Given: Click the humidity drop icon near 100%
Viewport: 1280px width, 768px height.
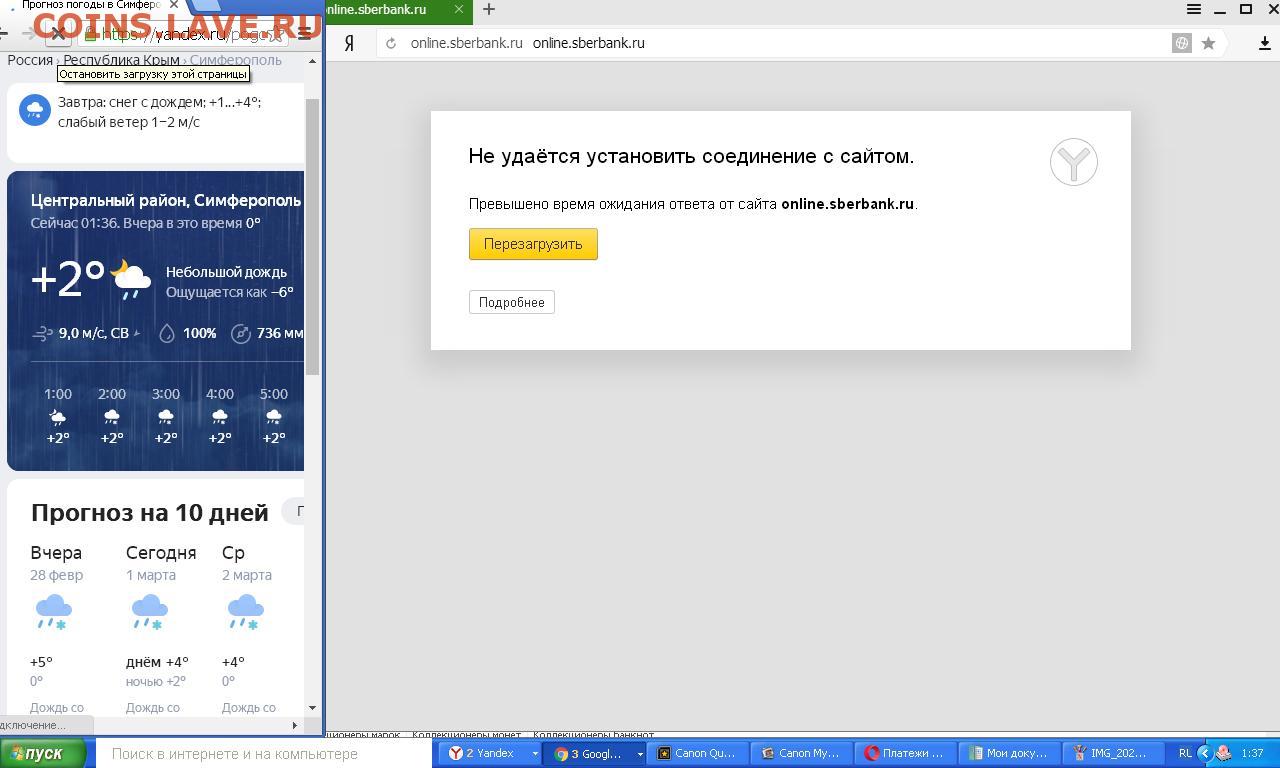Looking at the screenshot, I should pyautogui.click(x=167, y=333).
